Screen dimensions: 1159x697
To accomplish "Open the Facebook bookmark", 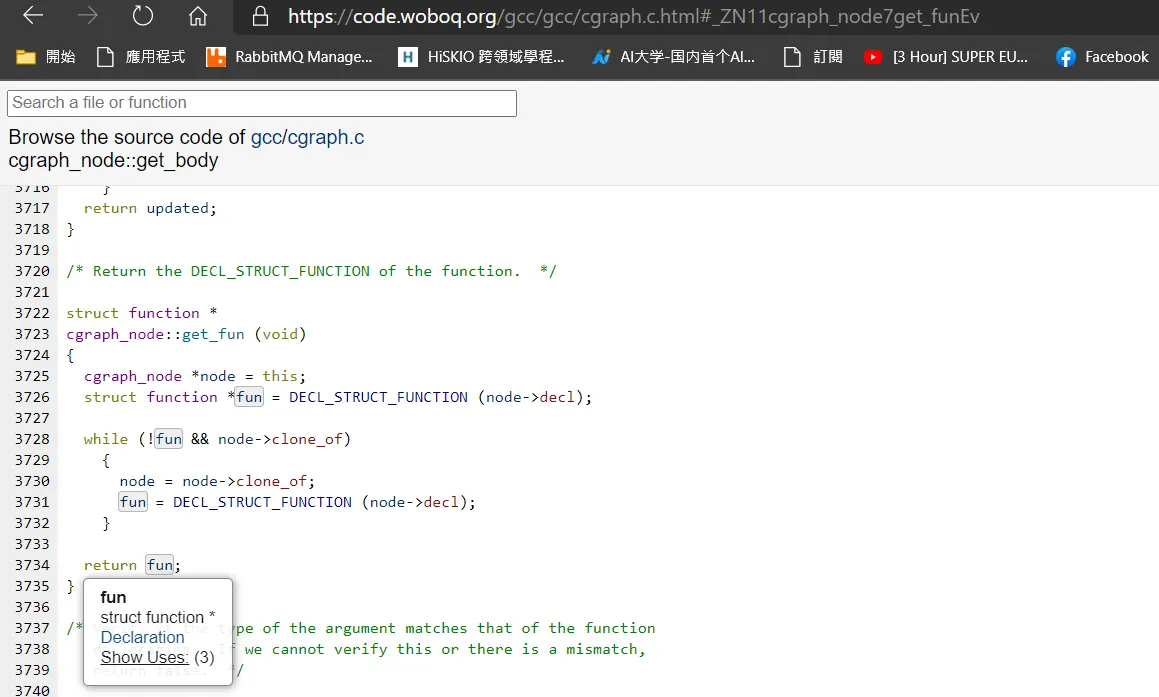I will (1102, 57).
